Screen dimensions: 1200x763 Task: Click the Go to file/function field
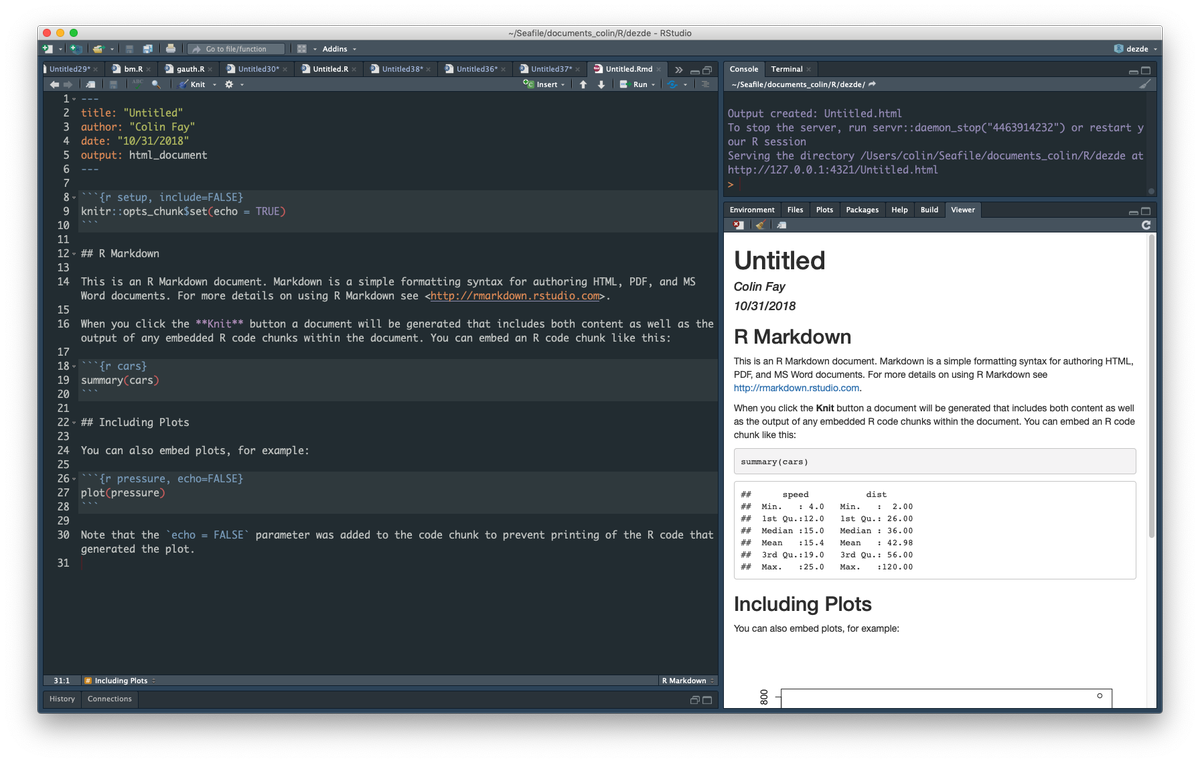[235, 48]
